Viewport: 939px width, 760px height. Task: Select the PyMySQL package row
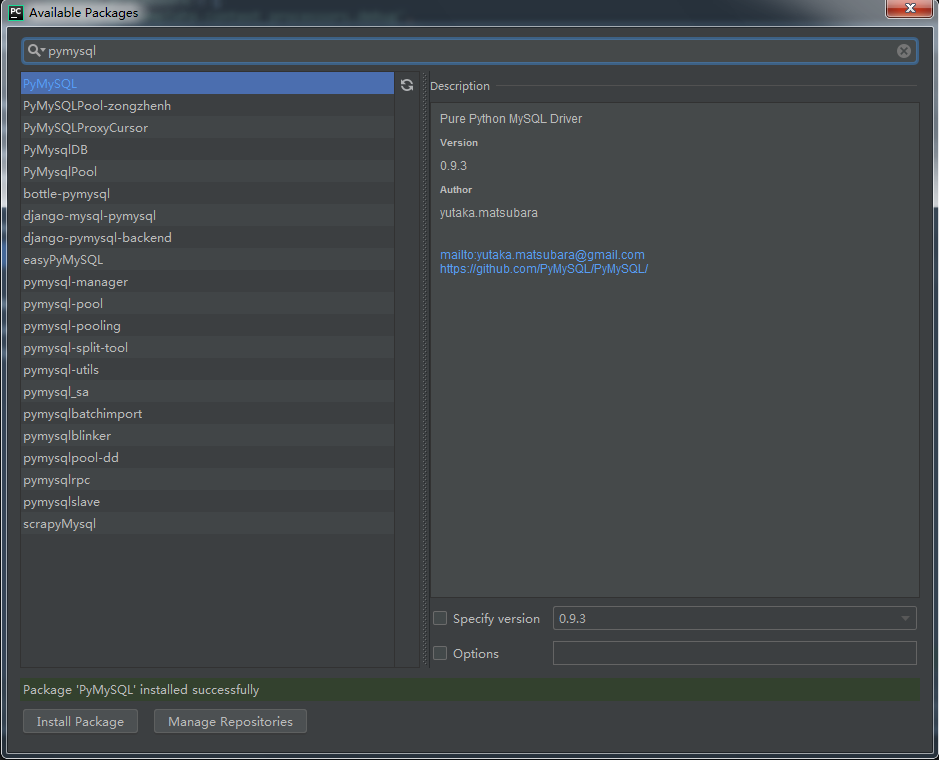click(x=207, y=83)
